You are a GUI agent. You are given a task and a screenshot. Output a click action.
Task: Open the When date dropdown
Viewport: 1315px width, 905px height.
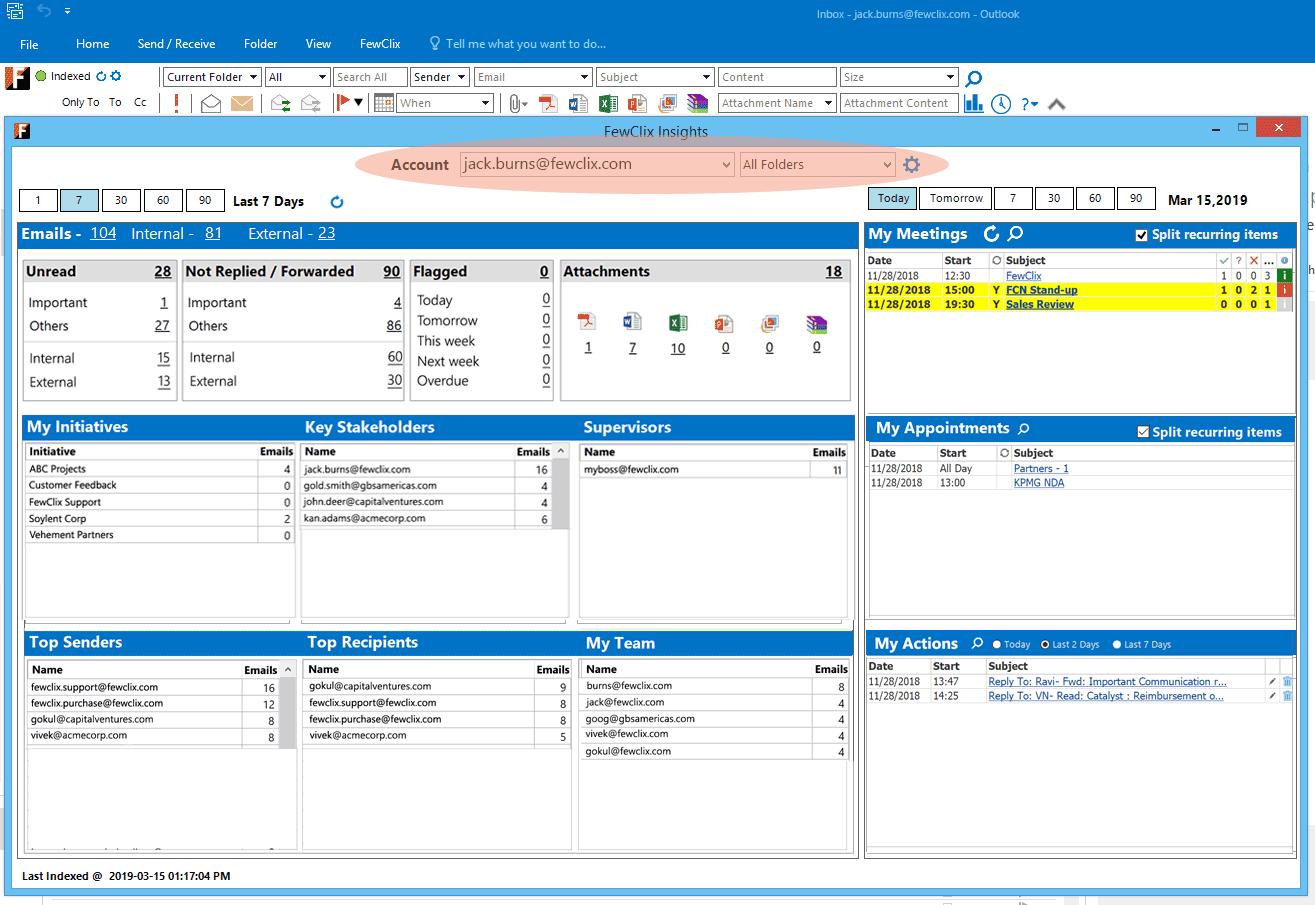[445, 103]
